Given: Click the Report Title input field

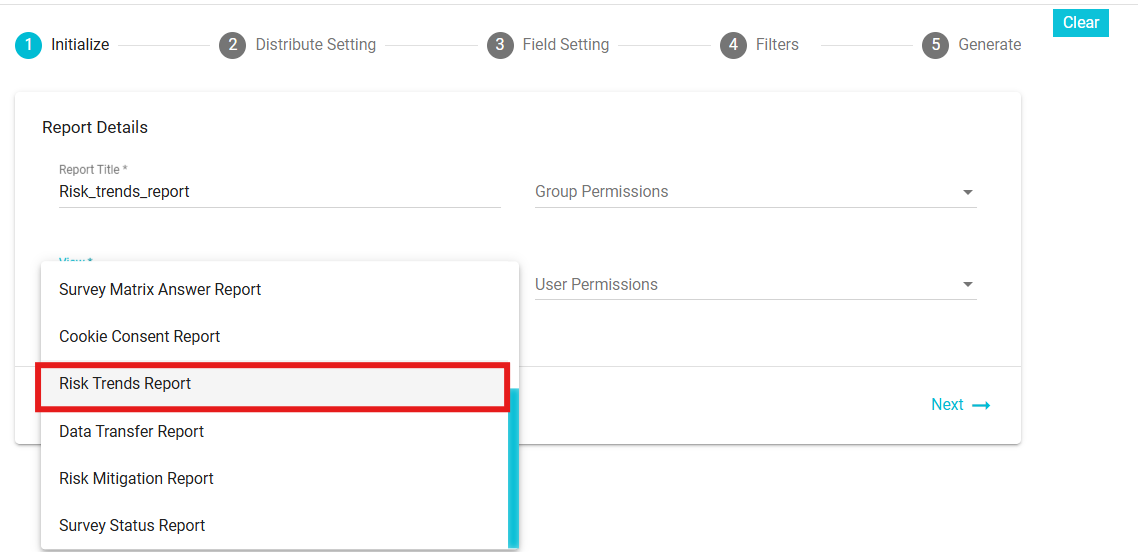Looking at the screenshot, I should click(279, 192).
